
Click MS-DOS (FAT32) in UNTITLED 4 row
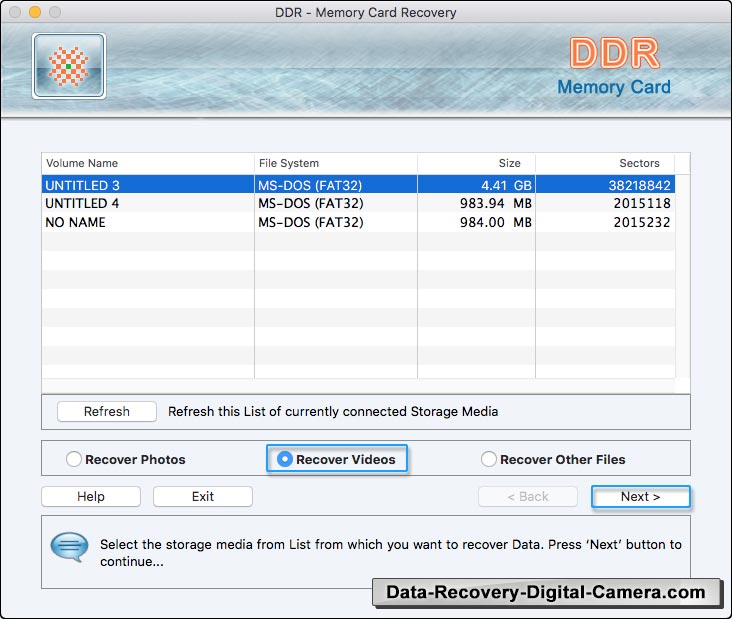(311, 204)
